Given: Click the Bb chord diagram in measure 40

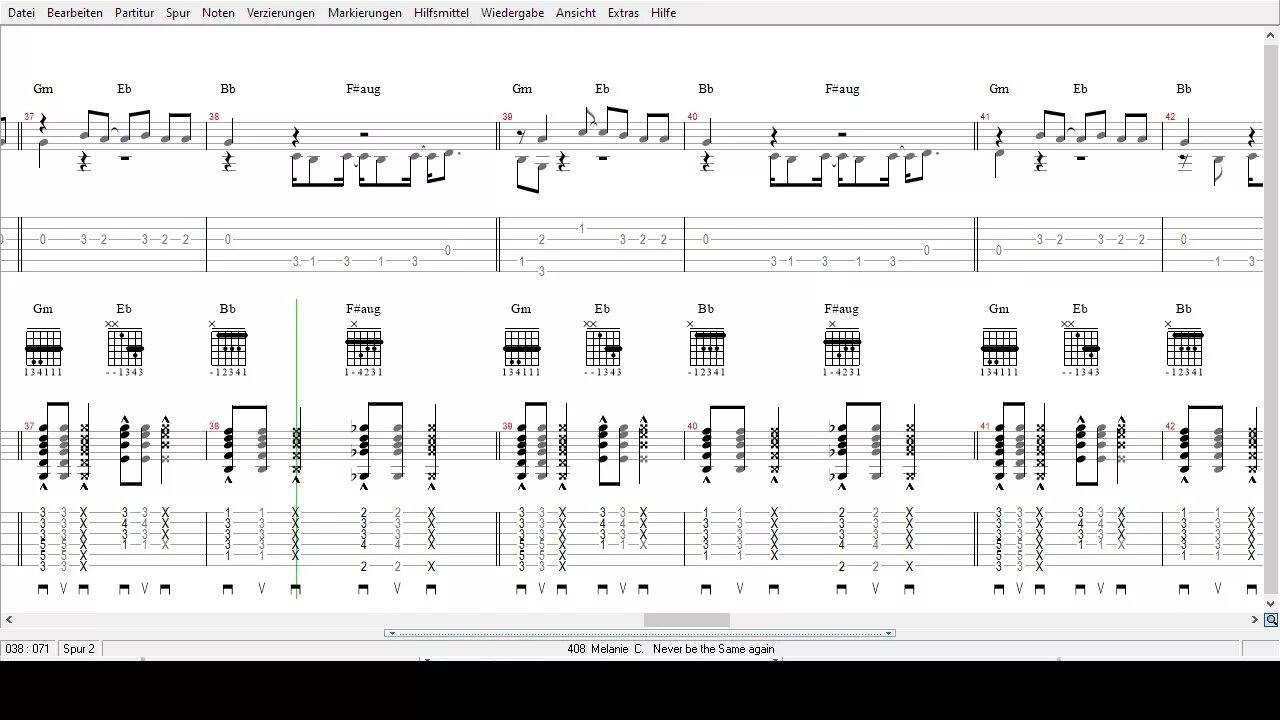Looking at the screenshot, I should (x=707, y=348).
